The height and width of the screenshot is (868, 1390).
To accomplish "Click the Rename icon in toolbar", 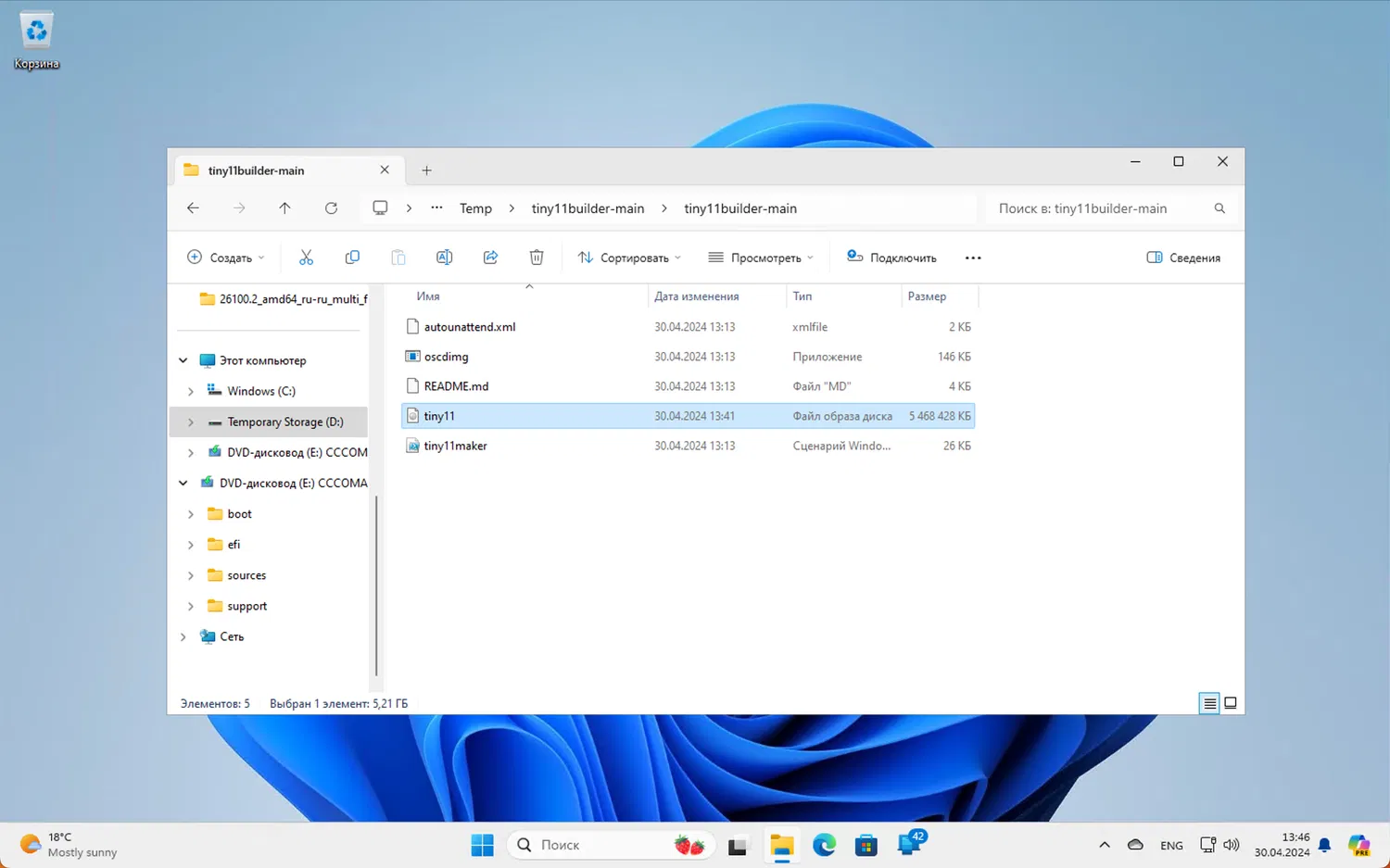I will coord(445,258).
